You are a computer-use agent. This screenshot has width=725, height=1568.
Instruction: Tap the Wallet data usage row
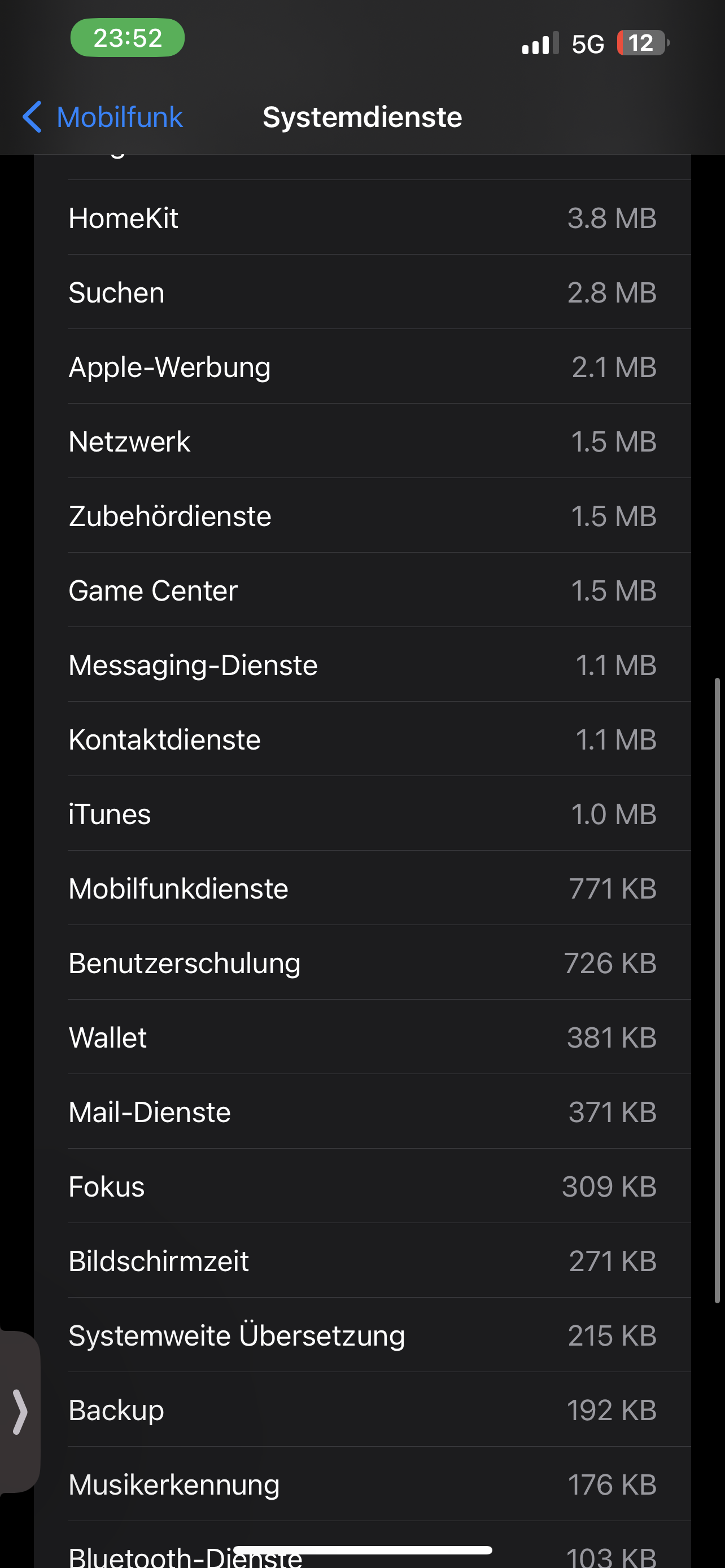click(362, 1038)
